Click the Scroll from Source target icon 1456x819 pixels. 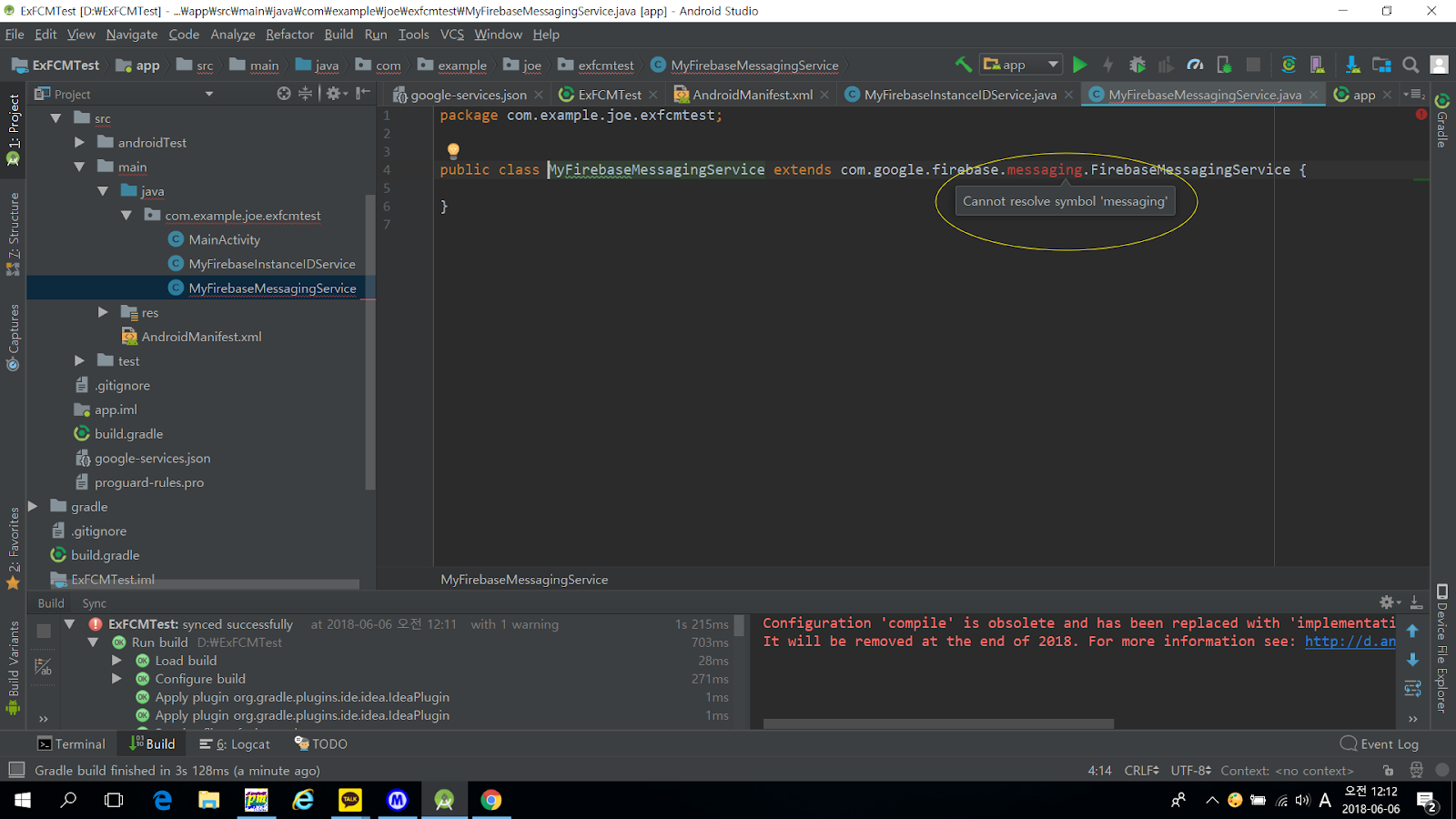284,94
